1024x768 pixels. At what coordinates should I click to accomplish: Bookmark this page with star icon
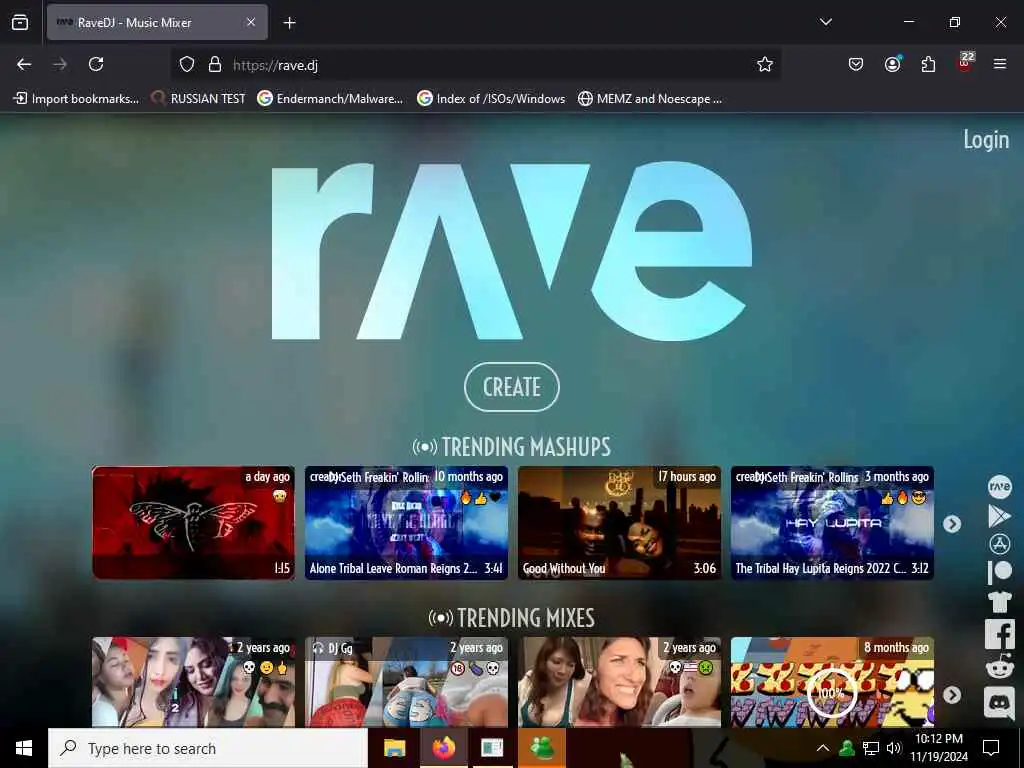tap(765, 64)
